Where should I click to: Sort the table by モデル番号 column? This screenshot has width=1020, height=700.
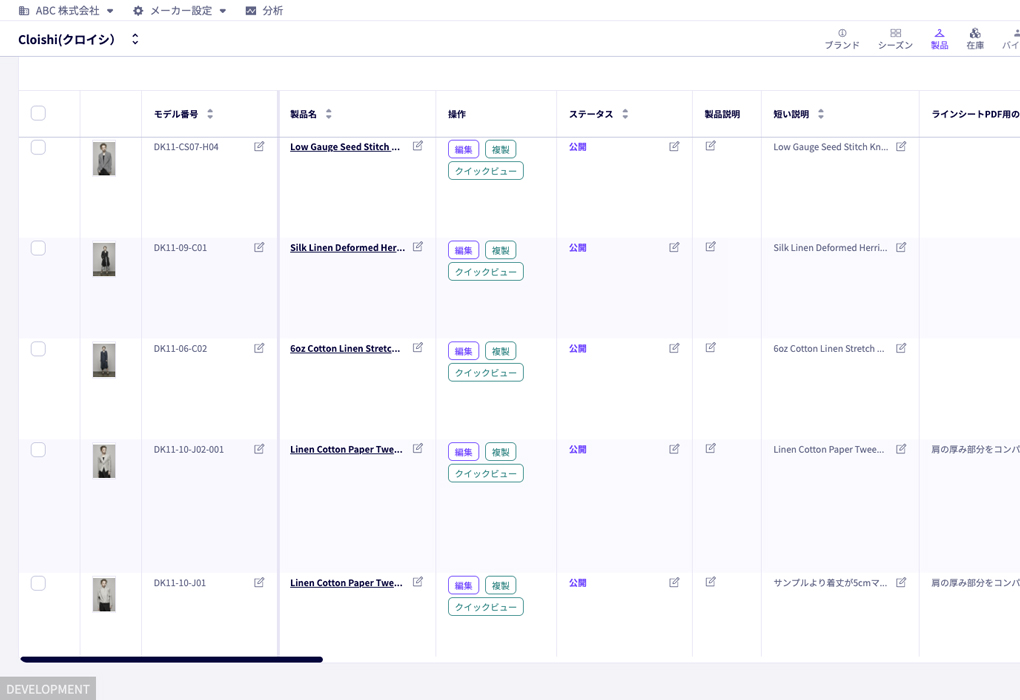(210, 114)
